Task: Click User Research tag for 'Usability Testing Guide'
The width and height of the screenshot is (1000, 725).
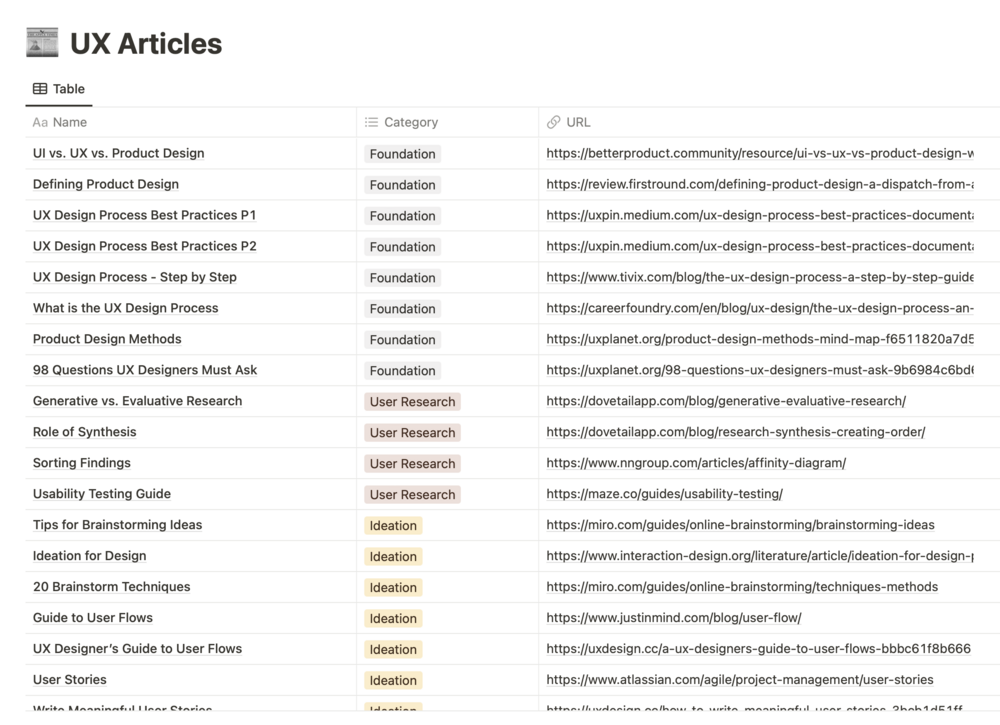Action: pos(413,494)
